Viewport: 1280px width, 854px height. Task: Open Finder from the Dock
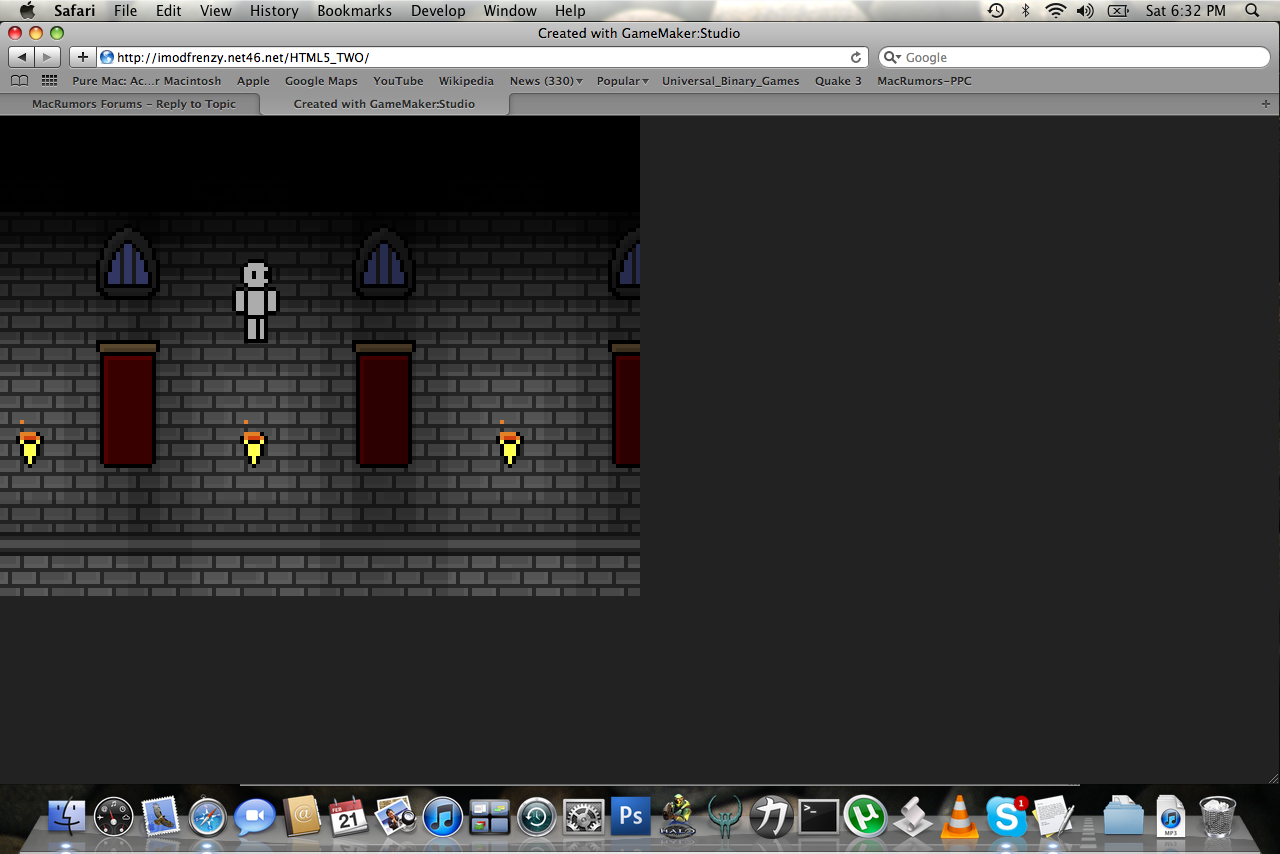[x=67, y=817]
